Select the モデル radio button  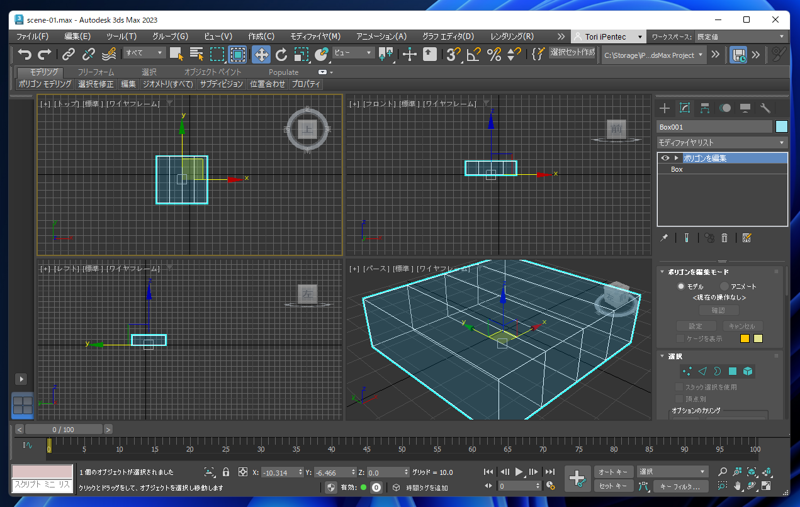(680, 286)
